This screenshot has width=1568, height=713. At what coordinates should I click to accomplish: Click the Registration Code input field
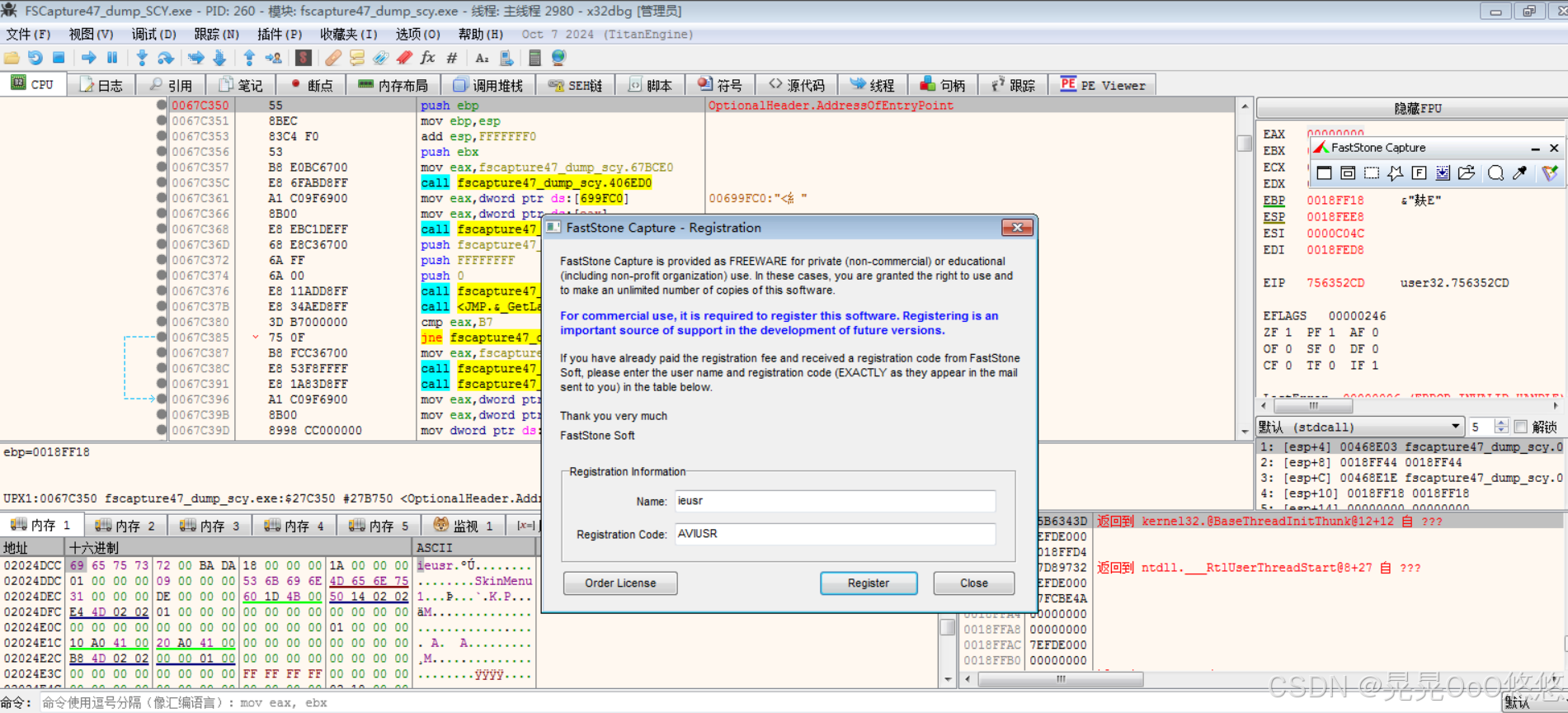coord(835,534)
